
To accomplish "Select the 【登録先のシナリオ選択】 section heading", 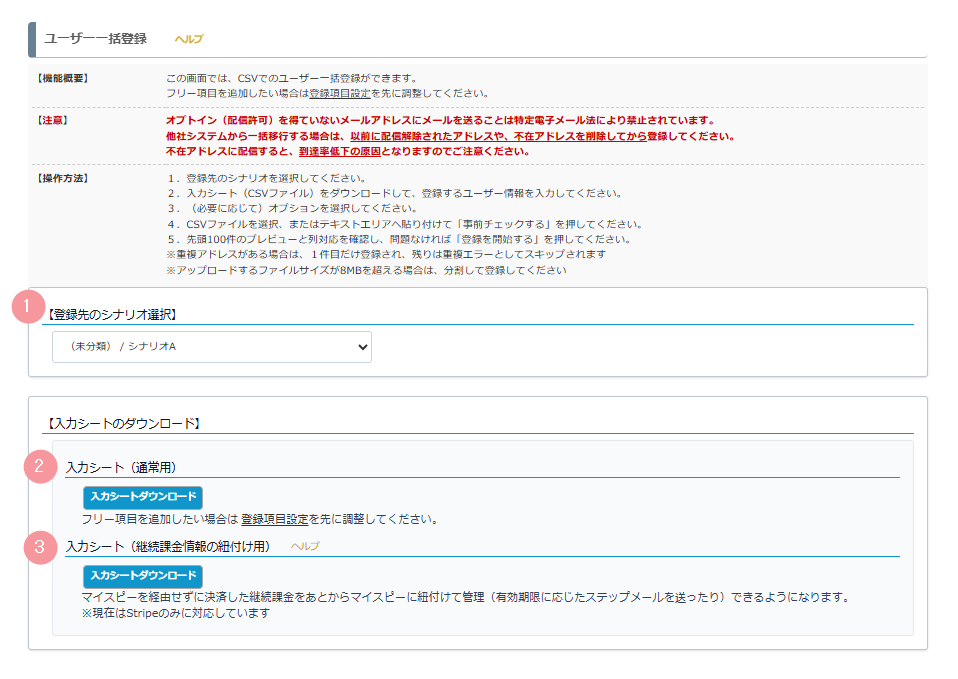I will tap(112, 314).
